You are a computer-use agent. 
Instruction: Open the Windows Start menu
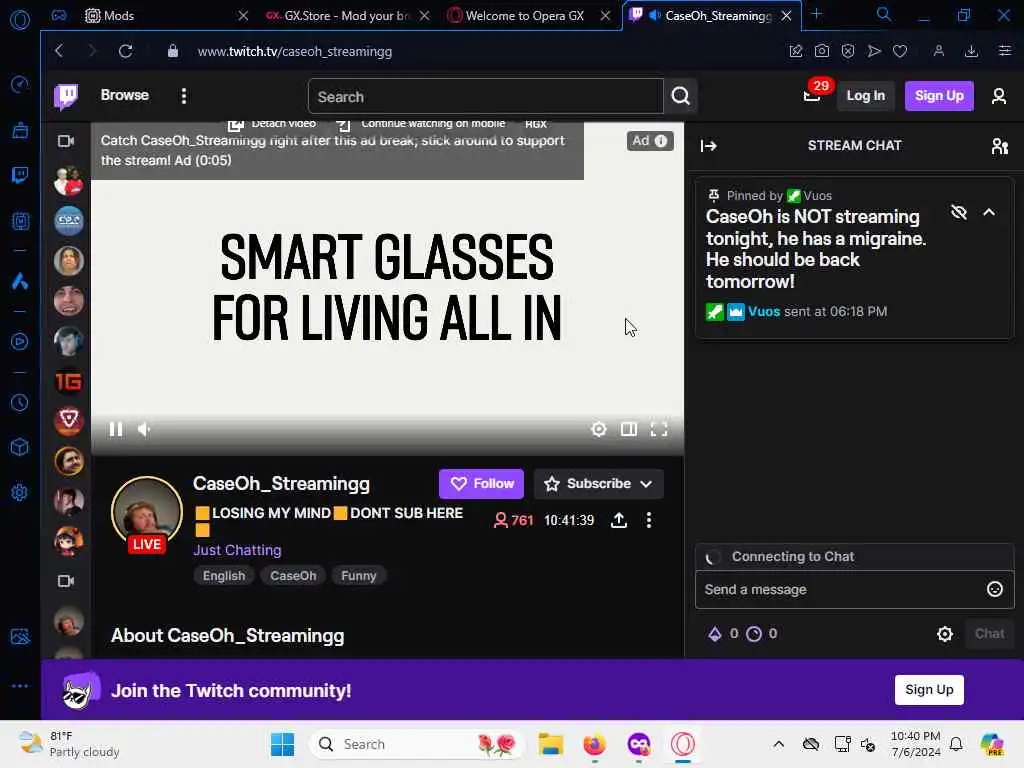click(282, 744)
